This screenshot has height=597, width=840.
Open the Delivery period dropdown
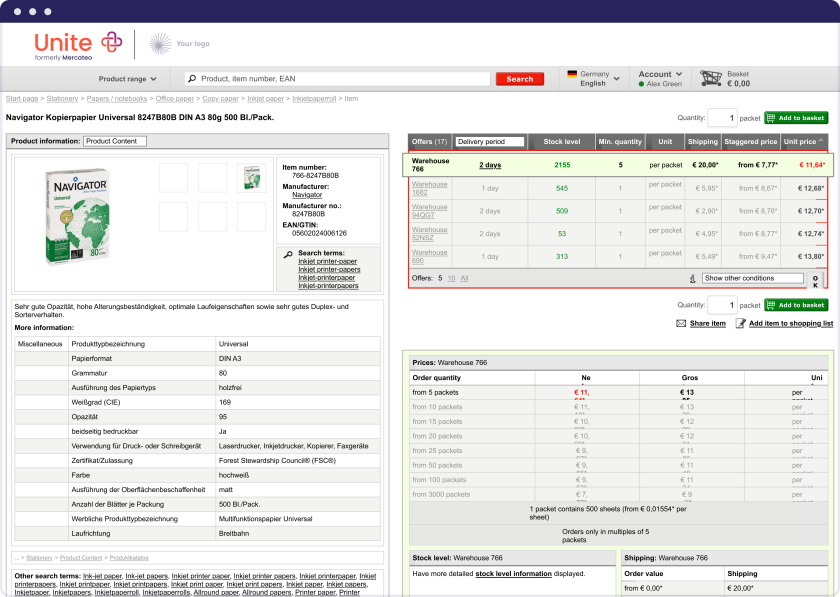pos(490,142)
